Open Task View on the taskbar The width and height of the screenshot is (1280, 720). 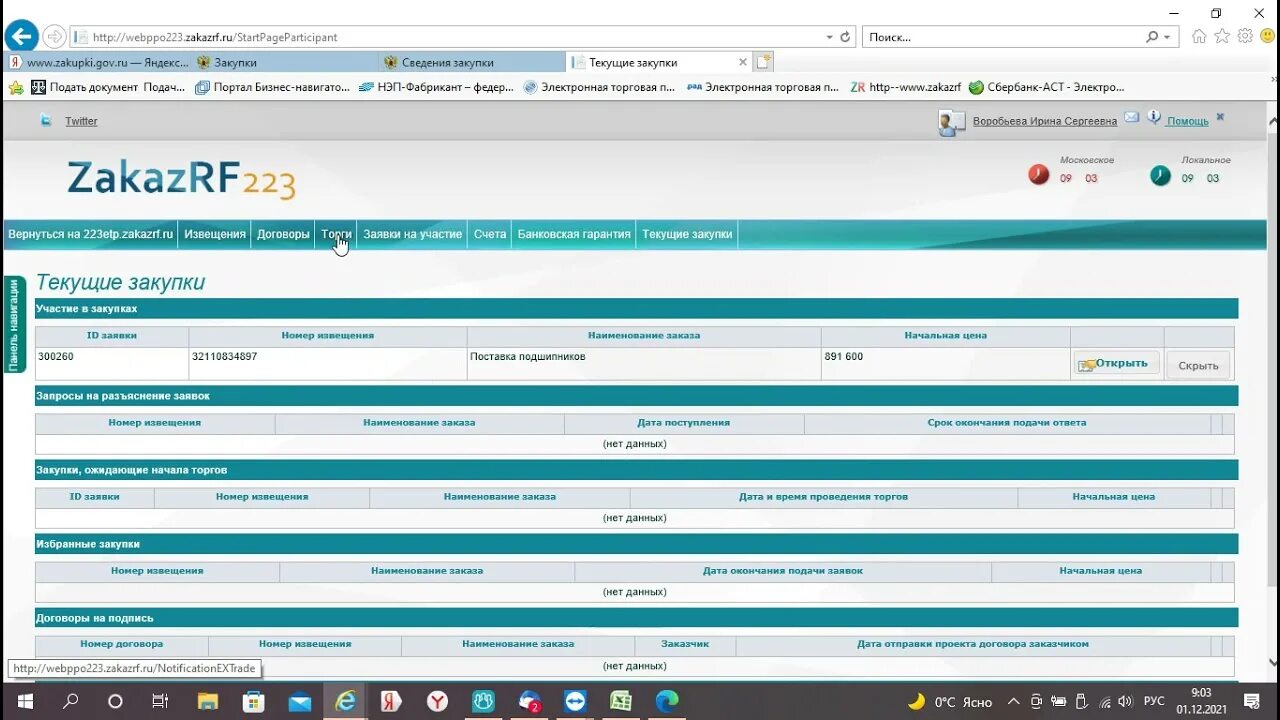(x=160, y=701)
